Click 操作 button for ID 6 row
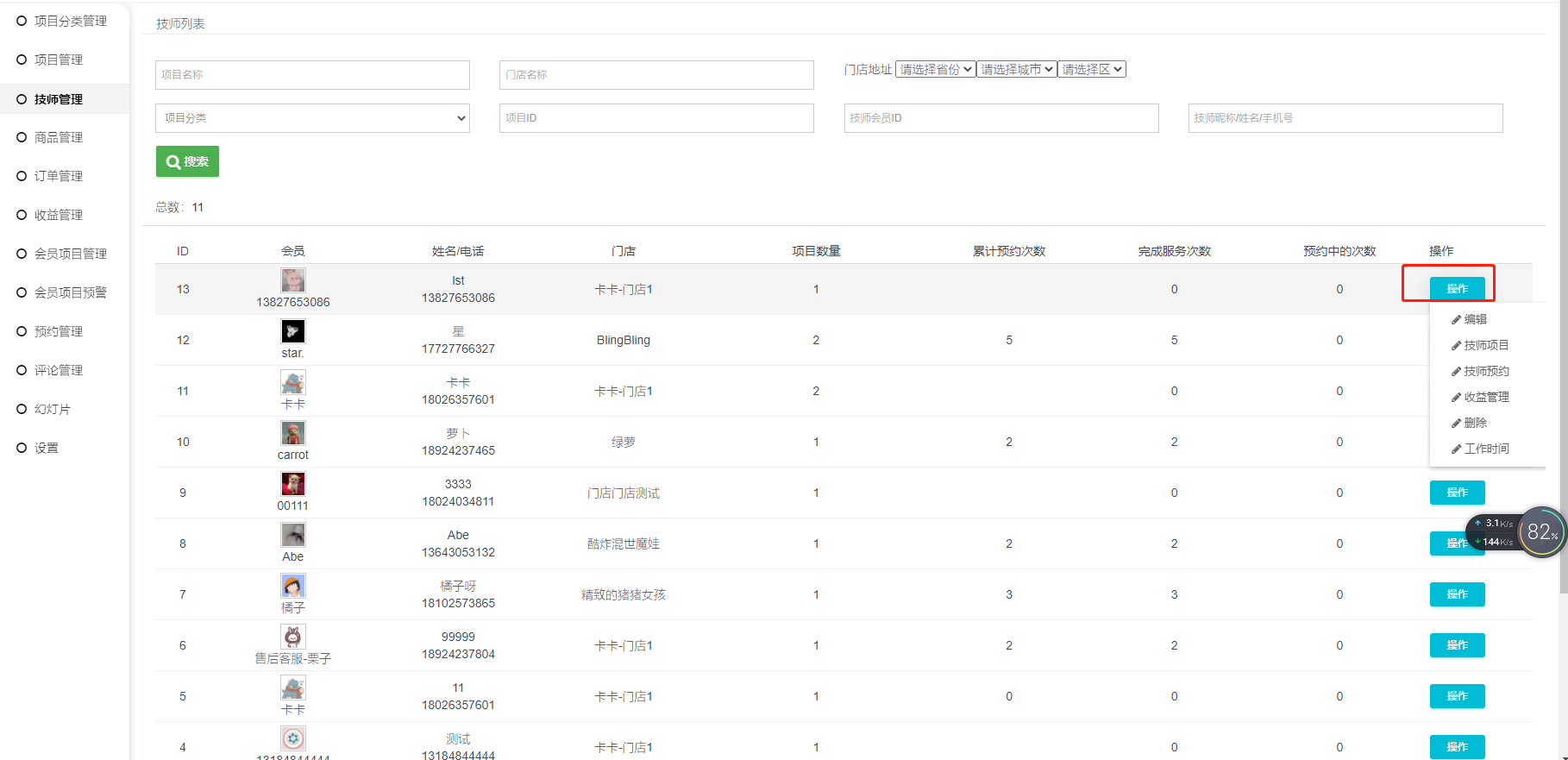The width and height of the screenshot is (1568, 760). (1457, 645)
